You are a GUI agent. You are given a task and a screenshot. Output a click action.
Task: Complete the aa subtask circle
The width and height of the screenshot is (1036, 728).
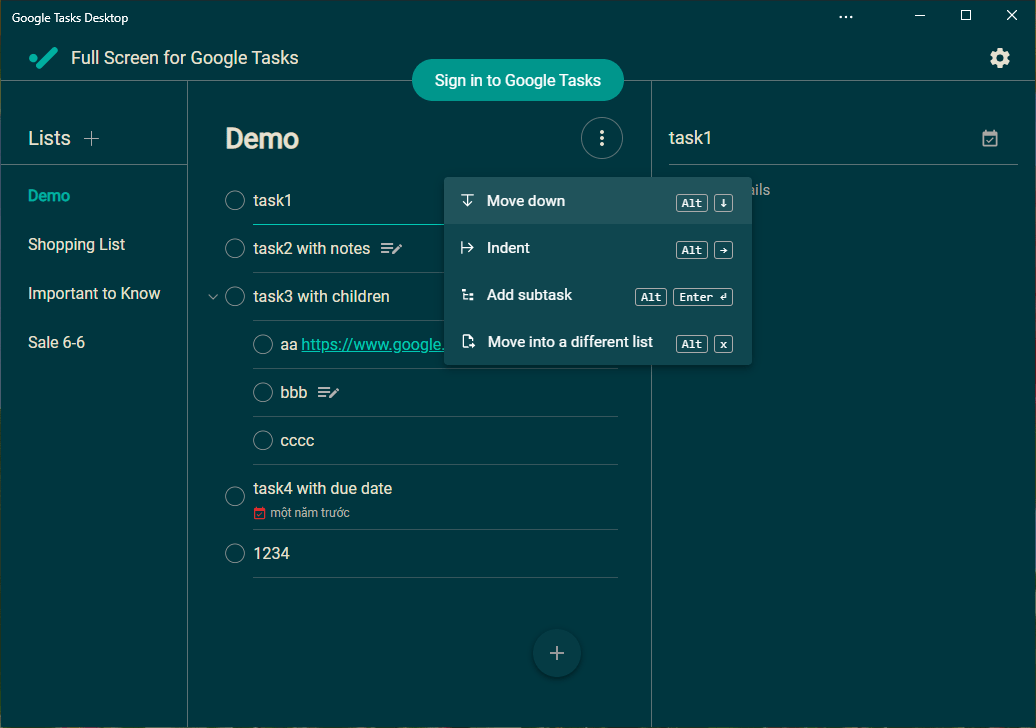click(263, 344)
